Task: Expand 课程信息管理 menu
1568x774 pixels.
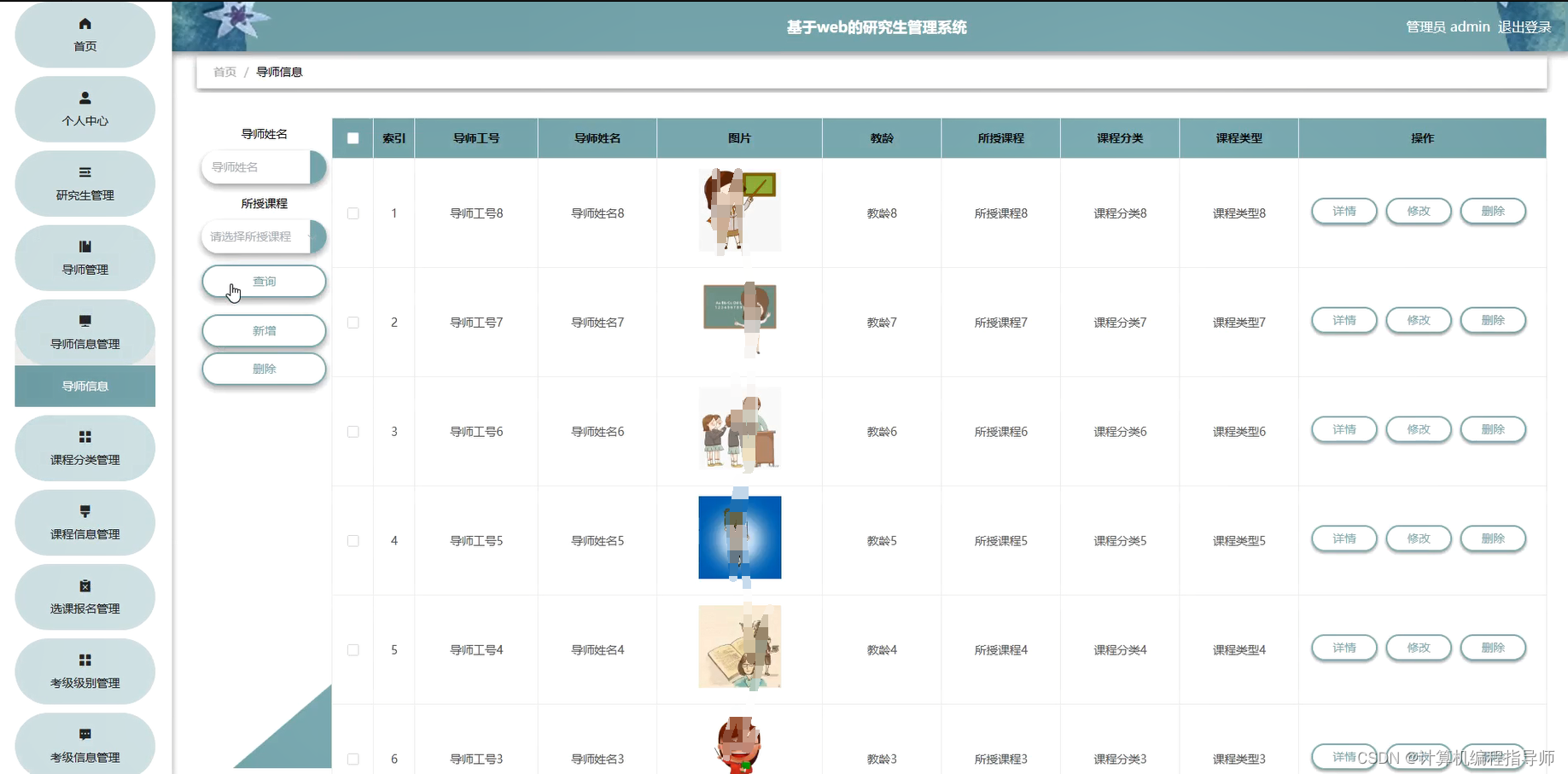Action: click(85, 522)
